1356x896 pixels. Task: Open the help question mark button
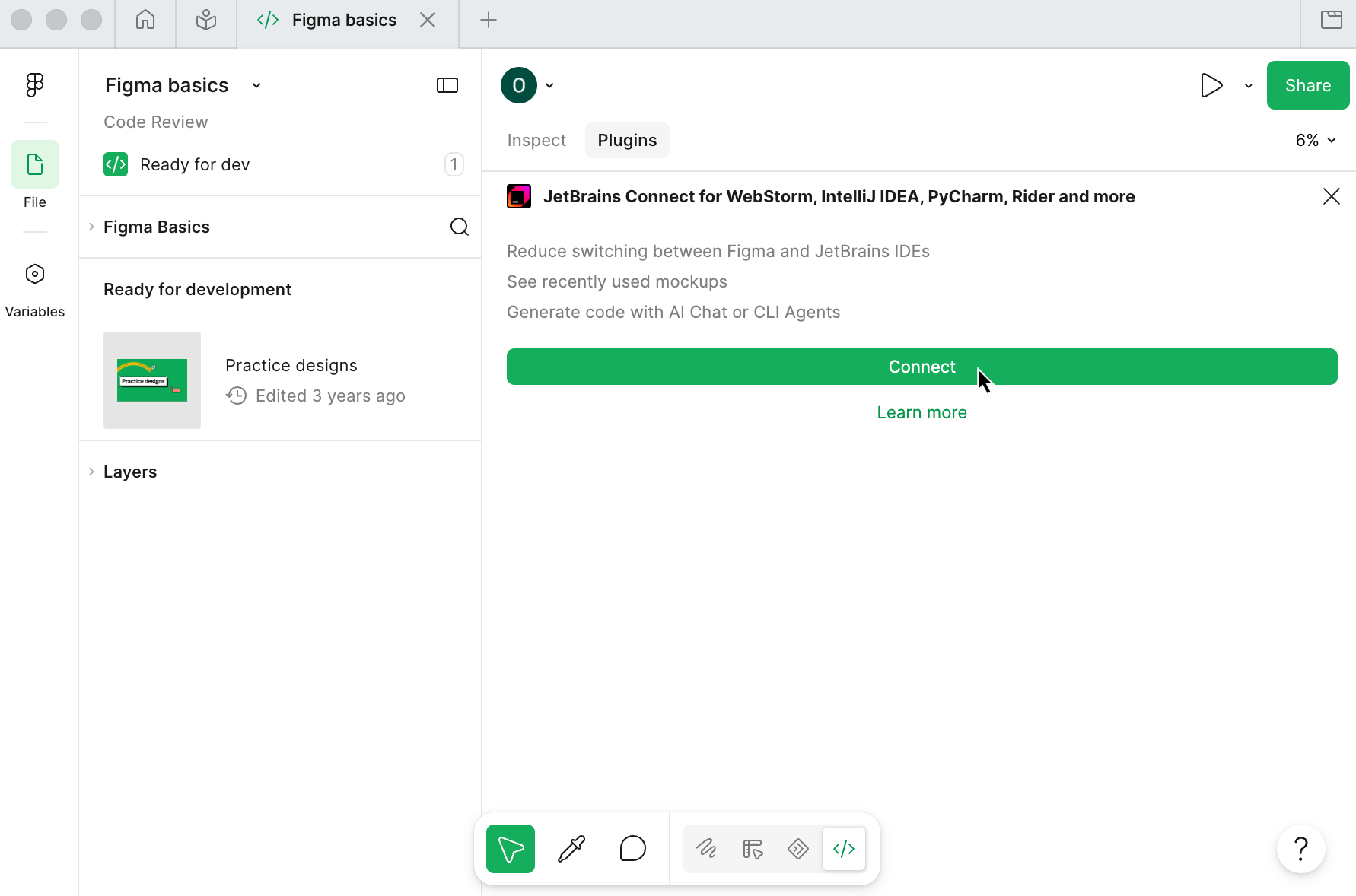click(x=1301, y=849)
